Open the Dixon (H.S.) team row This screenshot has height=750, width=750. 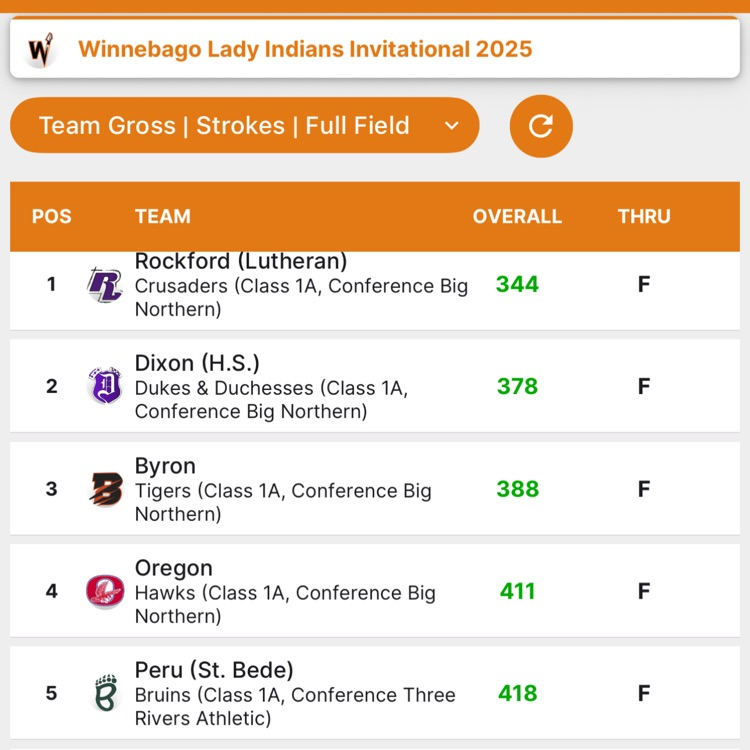click(375, 386)
